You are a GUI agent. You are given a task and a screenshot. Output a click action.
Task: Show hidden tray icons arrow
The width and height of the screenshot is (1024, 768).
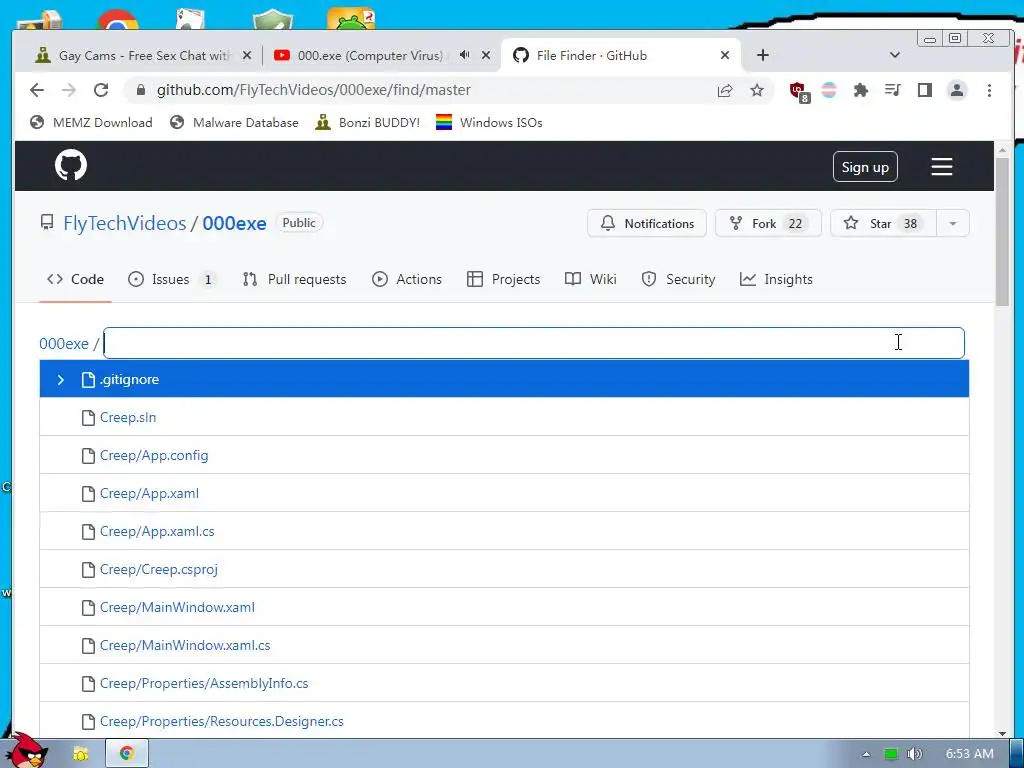[866, 754]
